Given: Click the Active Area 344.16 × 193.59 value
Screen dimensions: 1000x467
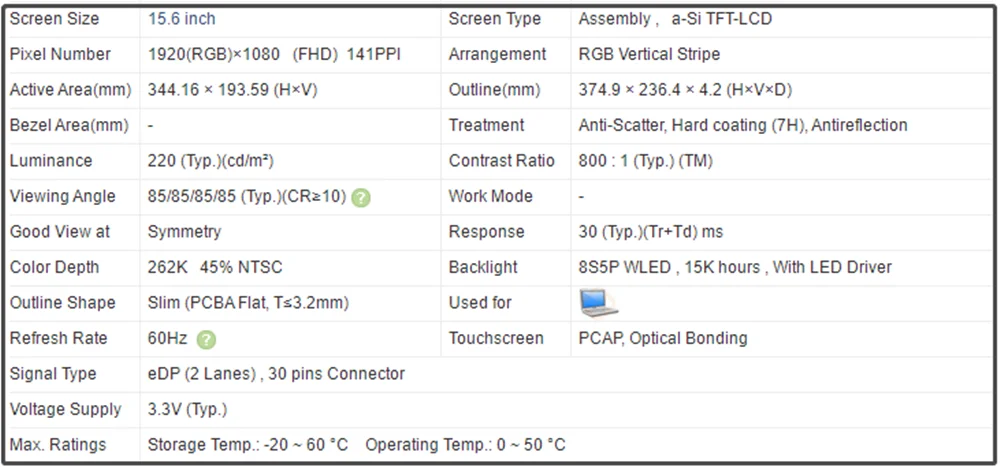Looking at the screenshot, I should pyautogui.click(x=232, y=90).
